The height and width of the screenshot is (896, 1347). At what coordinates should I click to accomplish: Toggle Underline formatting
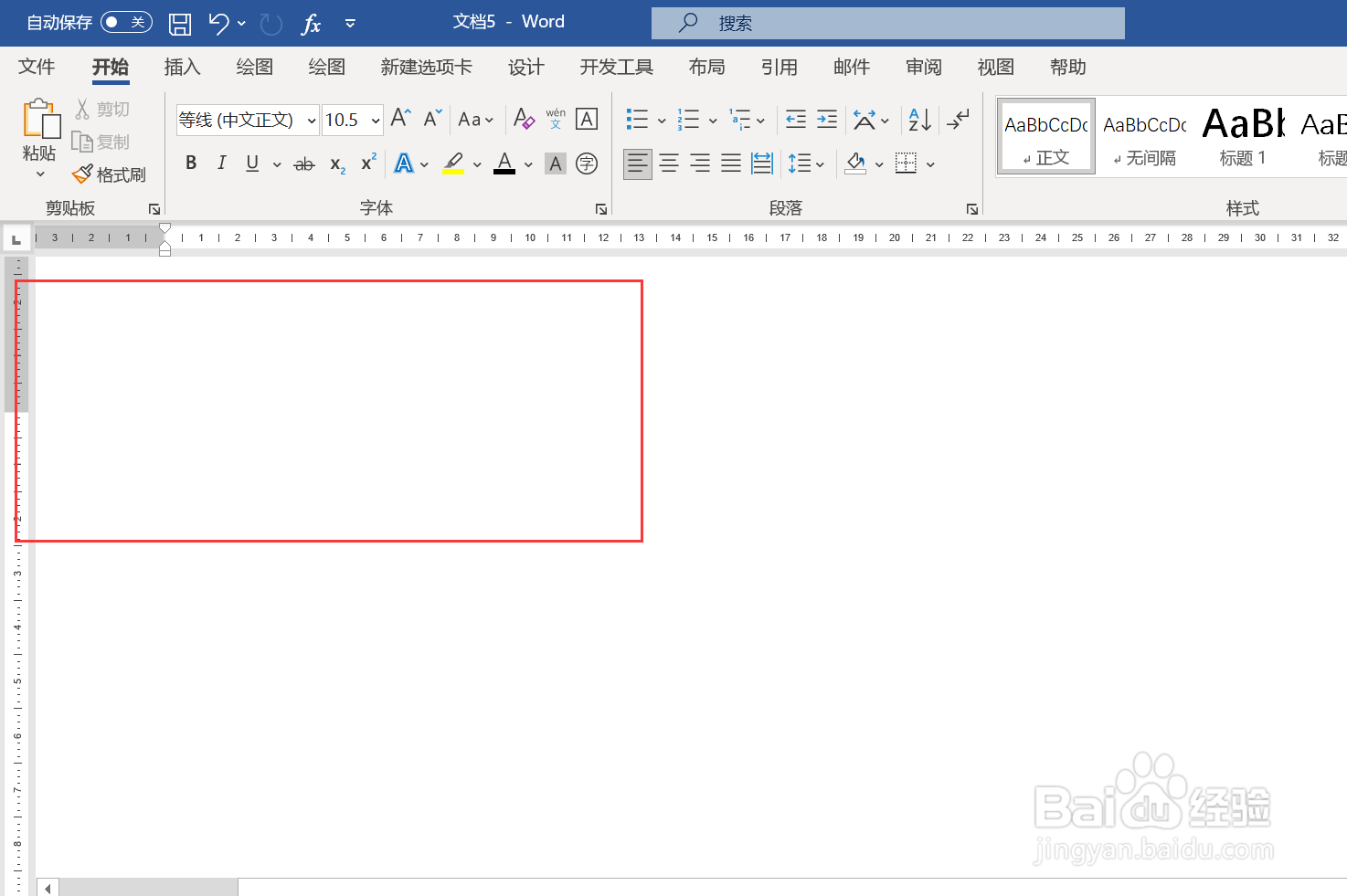tap(252, 163)
